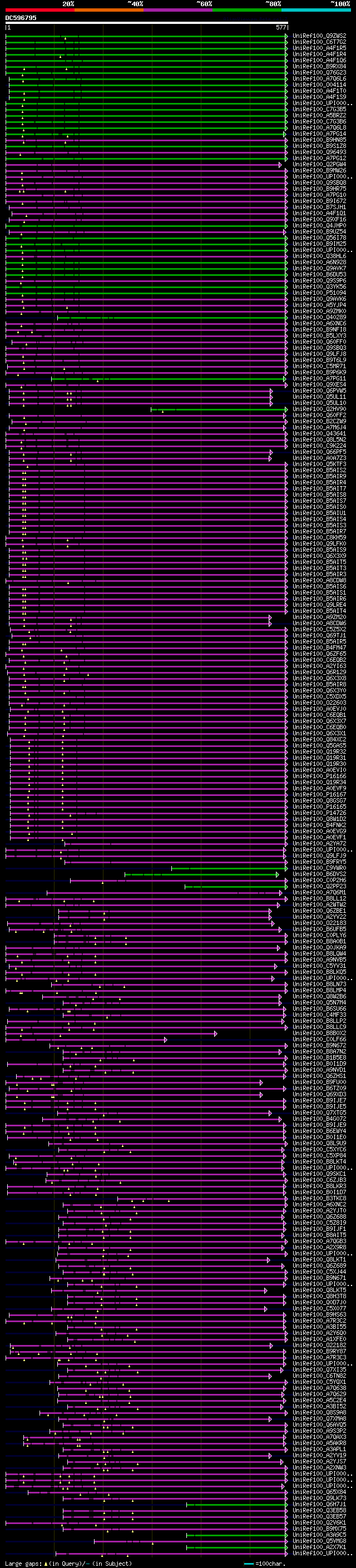Open the UniRef100_O04114 entry

pos(319,85)
